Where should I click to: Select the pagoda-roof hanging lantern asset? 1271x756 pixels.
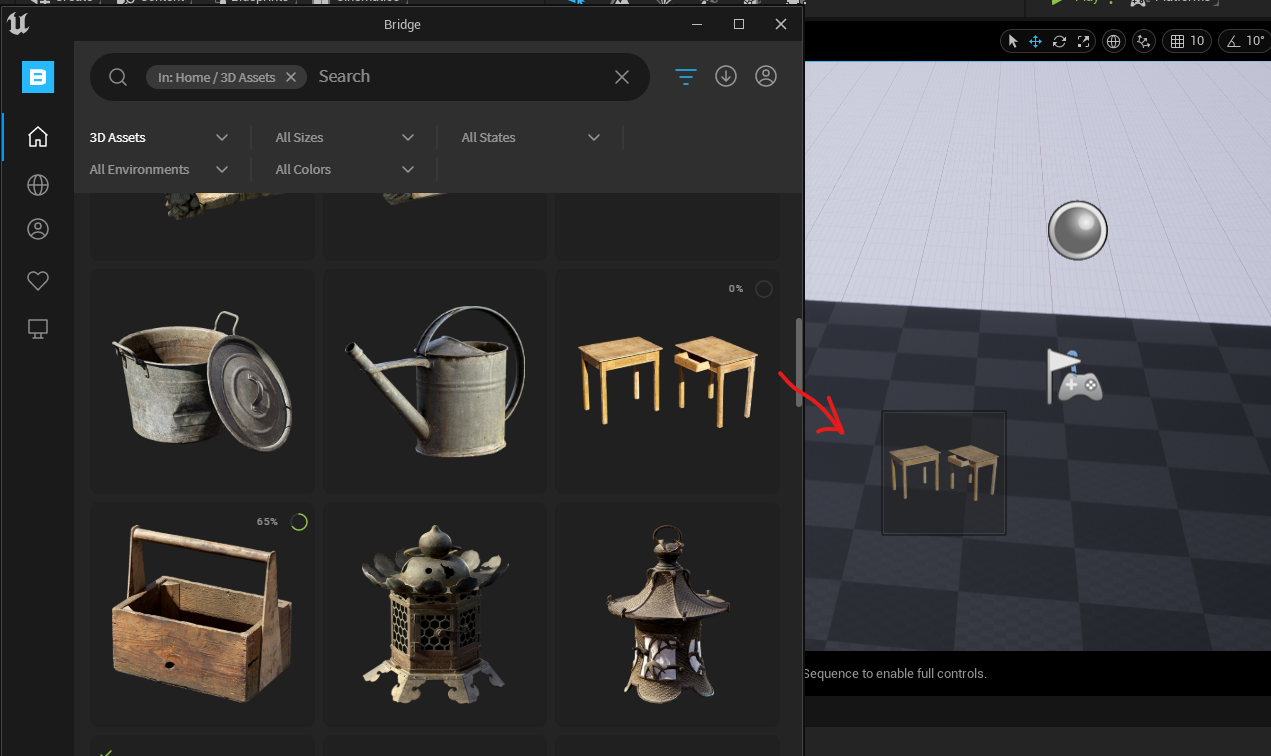667,613
